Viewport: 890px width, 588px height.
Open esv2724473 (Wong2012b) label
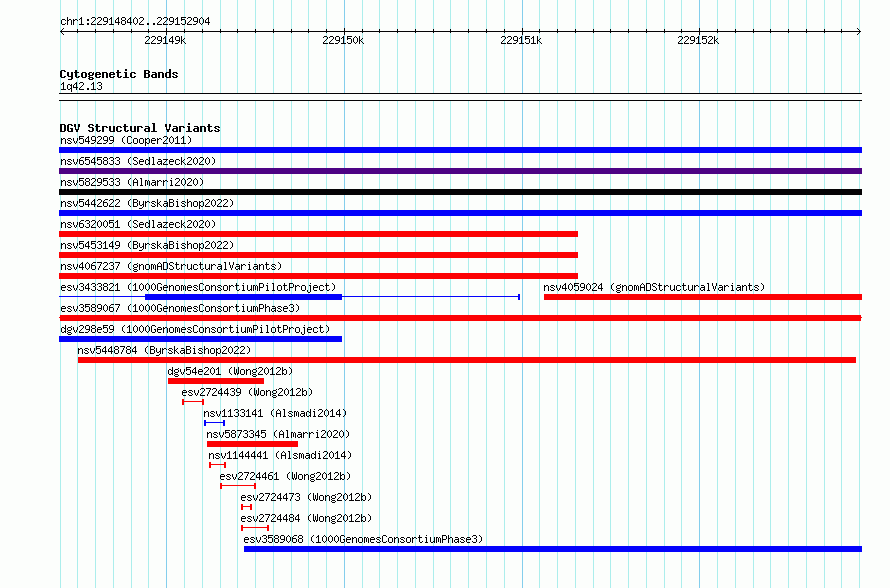click(x=306, y=497)
